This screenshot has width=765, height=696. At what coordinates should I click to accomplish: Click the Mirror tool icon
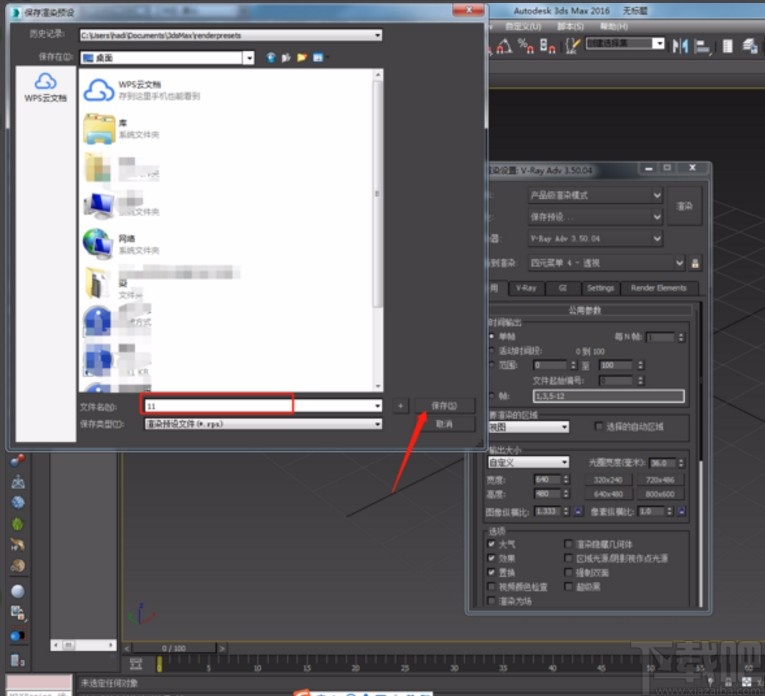click(x=680, y=46)
